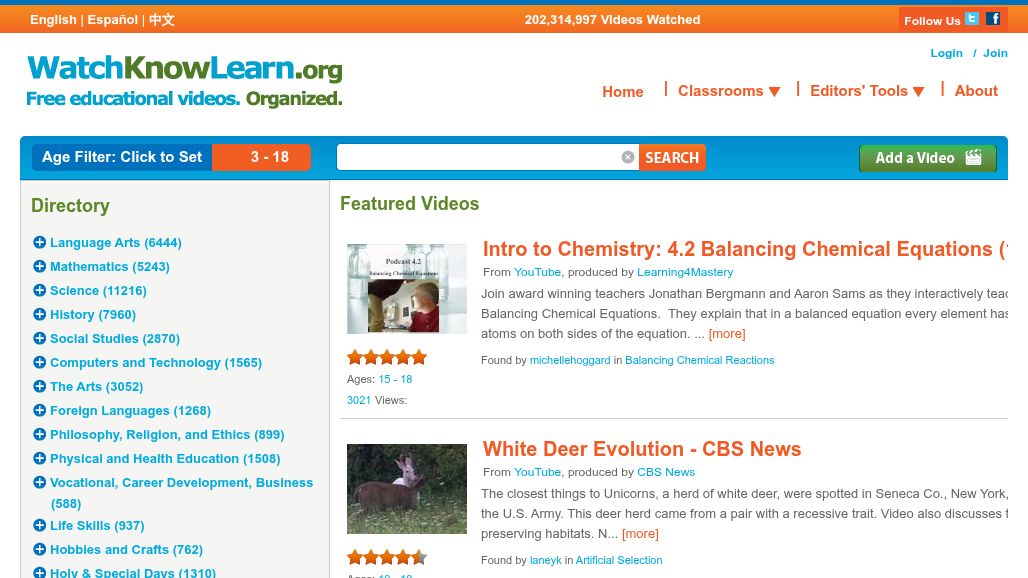Screen dimensions: 1028x578
Task: Expand [more] on White Deer video description
Action: pyautogui.click(x=640, y=533)
